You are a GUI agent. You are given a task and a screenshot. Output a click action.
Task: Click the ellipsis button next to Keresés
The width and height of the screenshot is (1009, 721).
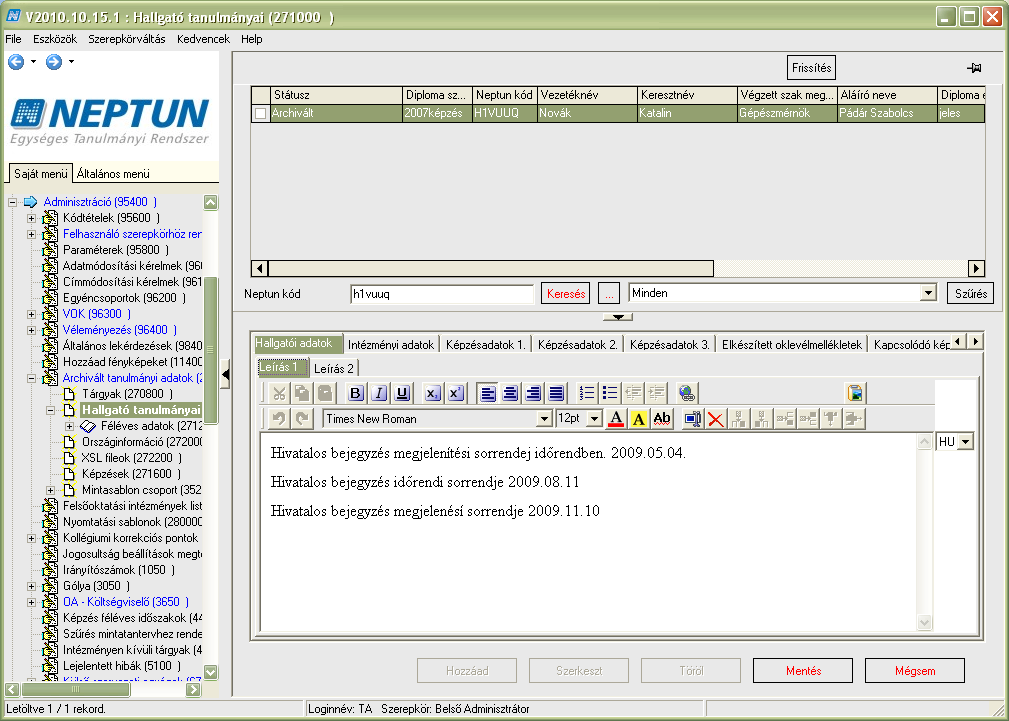(609, 294)
